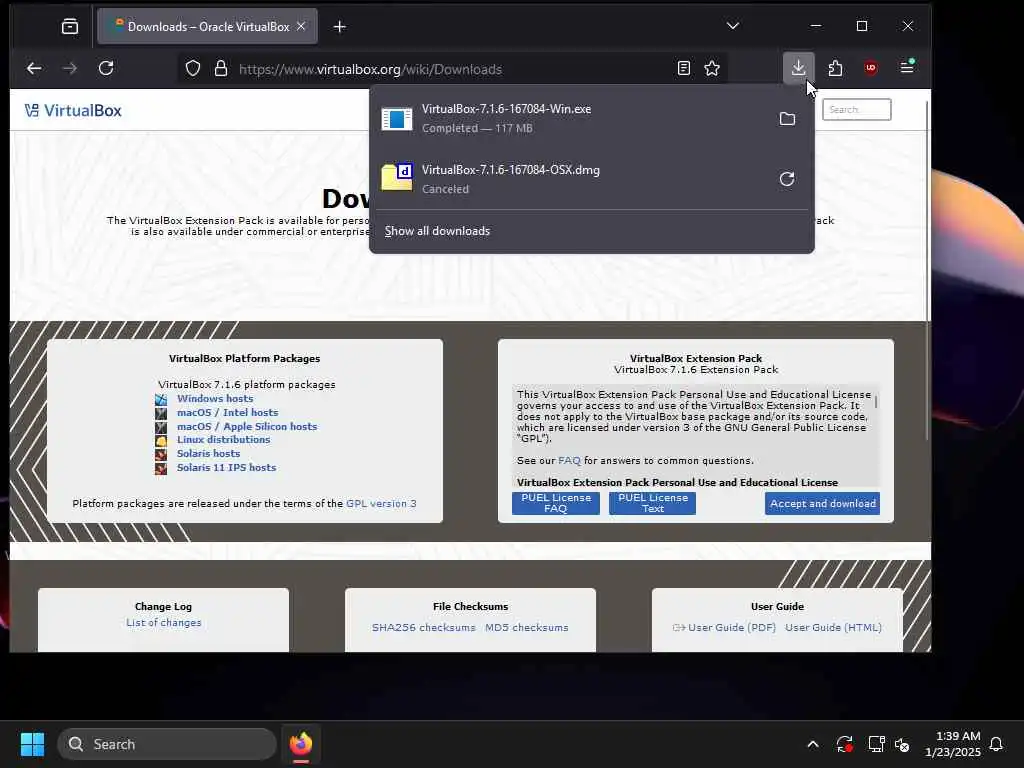Image resolution: width=1024 pixels, height=768 pixels.
Task: Bookmark this page with the star icon
Action: click(x=712, y=69)
